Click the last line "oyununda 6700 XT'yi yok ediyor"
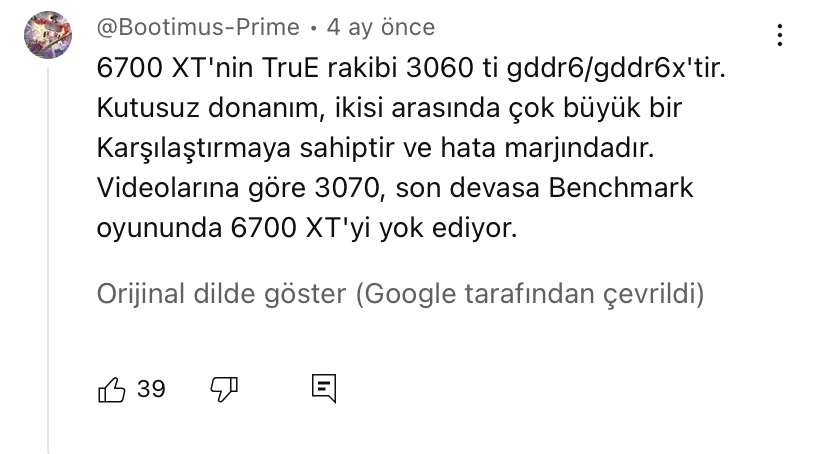 point(307,228)
